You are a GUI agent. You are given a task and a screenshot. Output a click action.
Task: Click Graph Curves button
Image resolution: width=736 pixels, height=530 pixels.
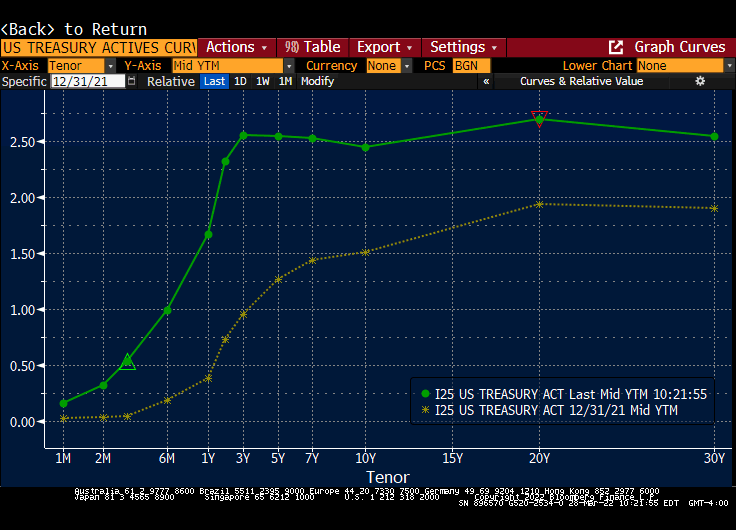click(680, 47)
